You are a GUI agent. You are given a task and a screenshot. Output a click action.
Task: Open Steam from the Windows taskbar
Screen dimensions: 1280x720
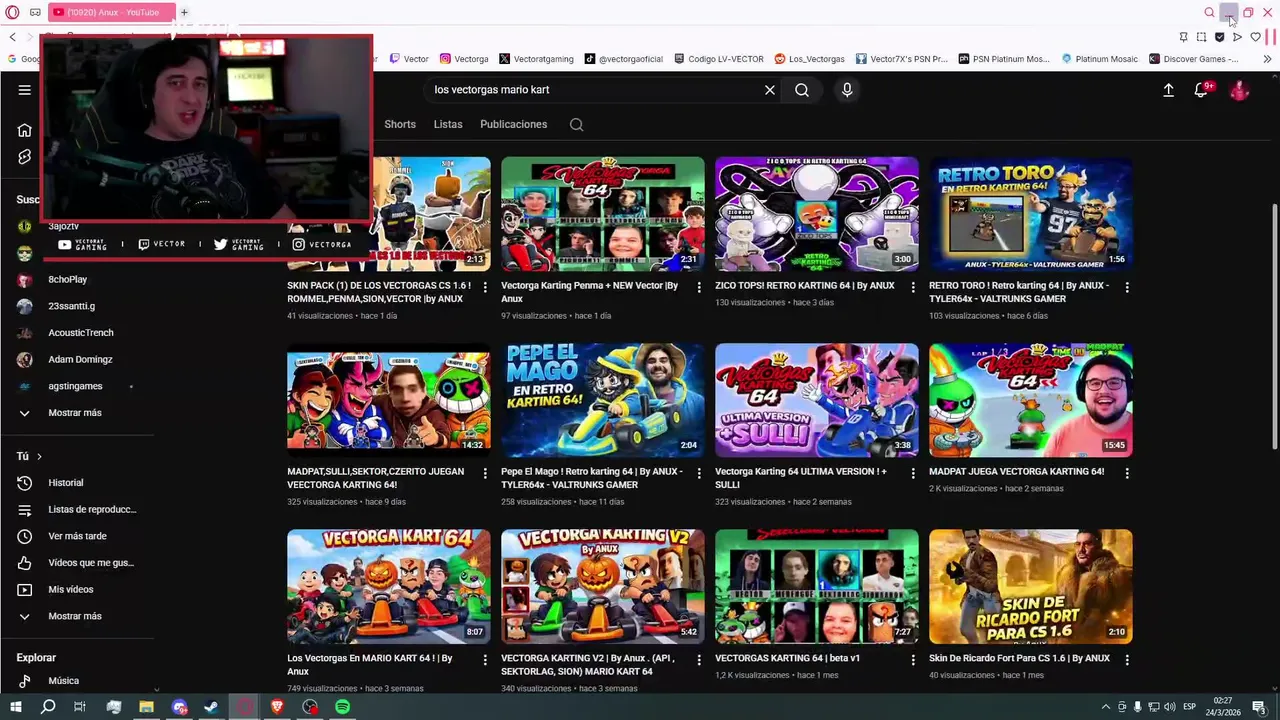point(212,707)
